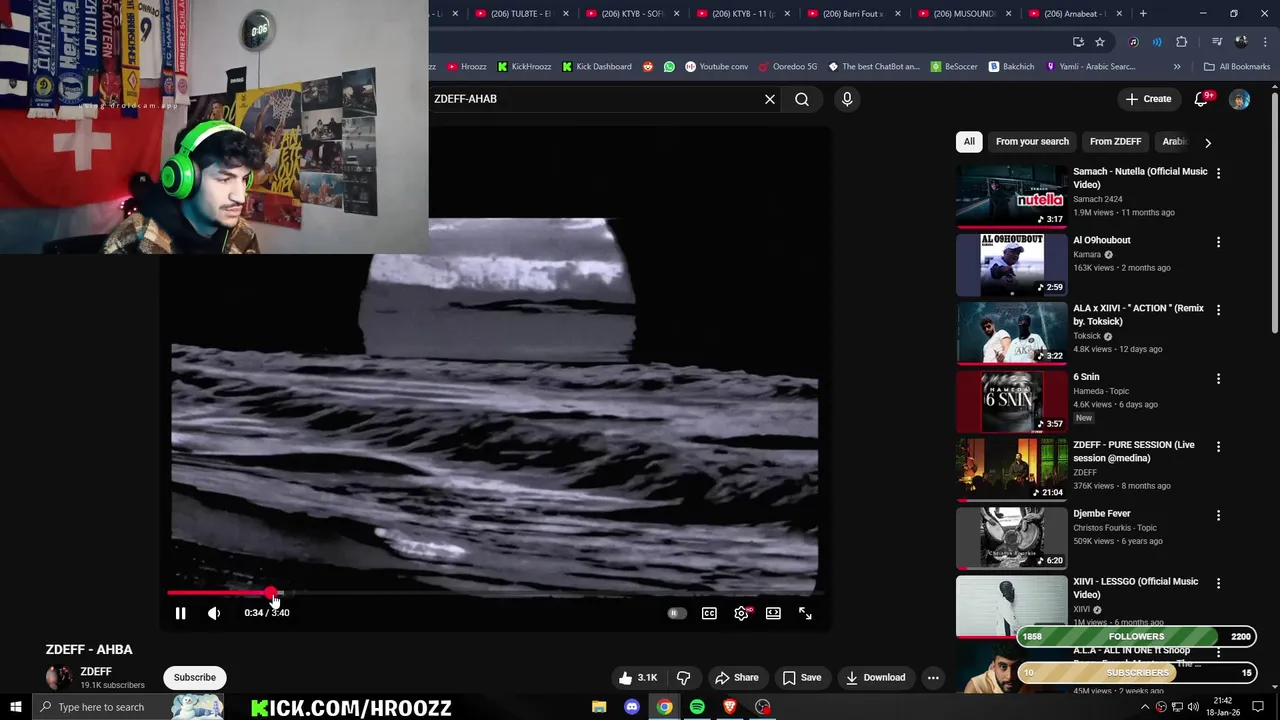The image size is (1280, 720).
Task: Select From ZDEFF chip
Action: coord(1115,141)
